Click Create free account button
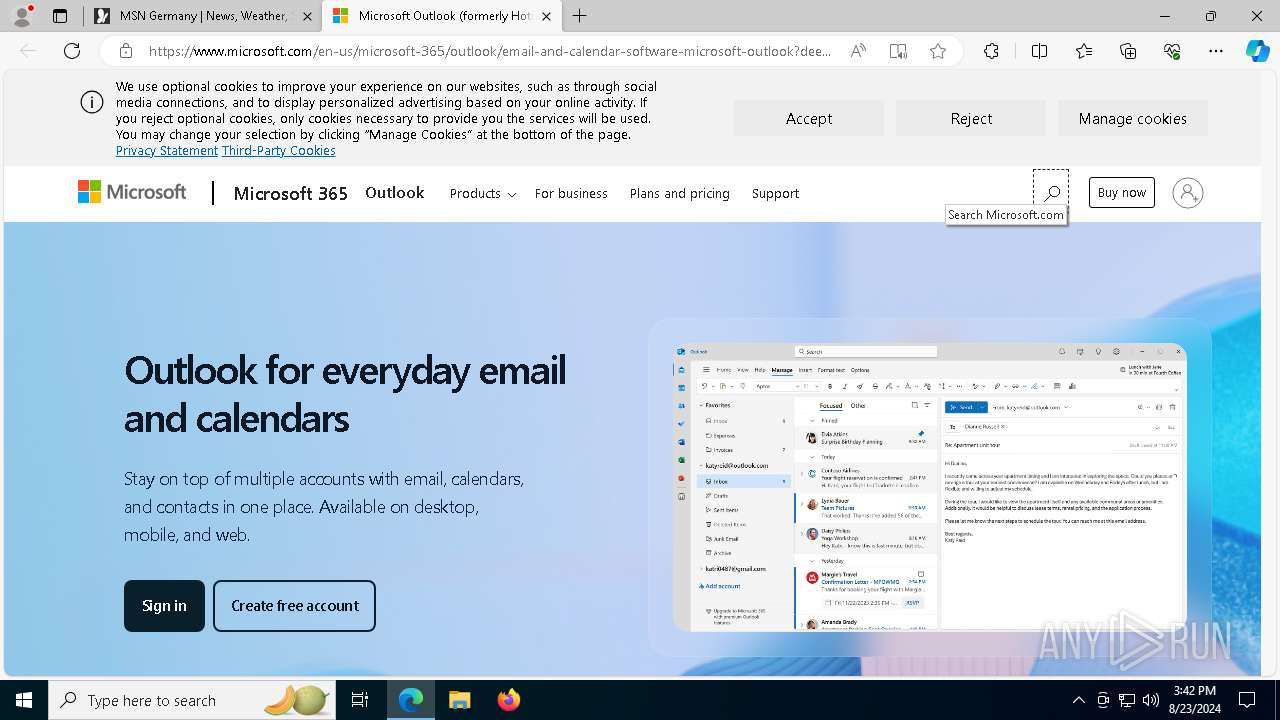 click(x=295, y=606)
